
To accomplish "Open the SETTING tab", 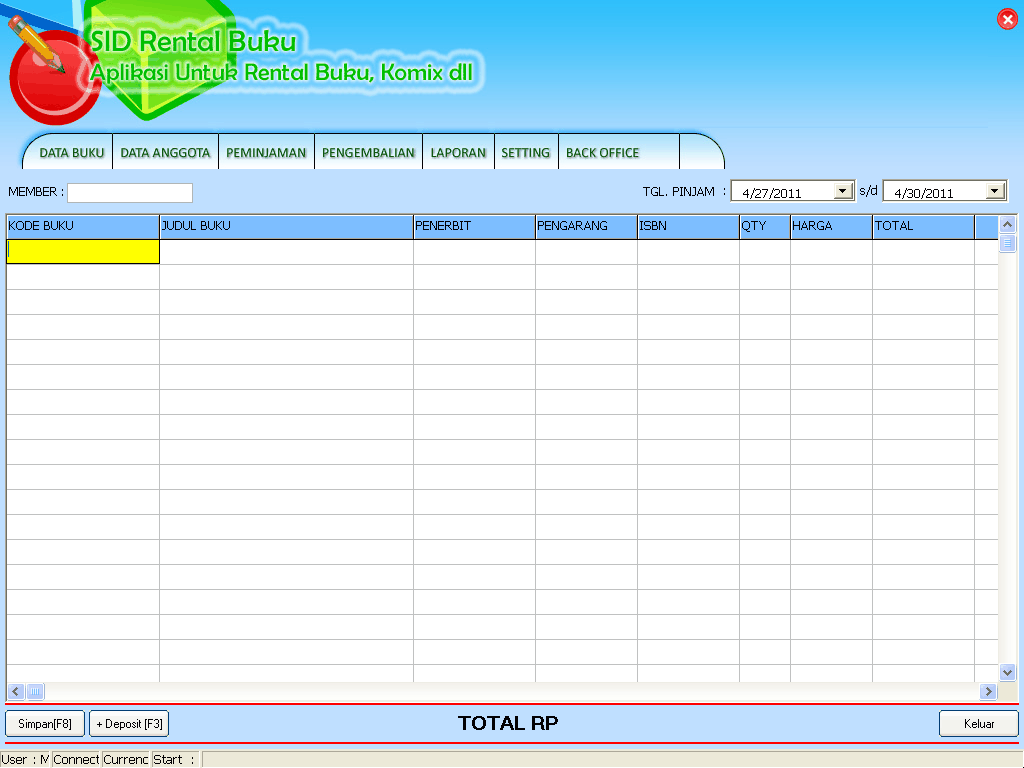I will pos(526,153).
